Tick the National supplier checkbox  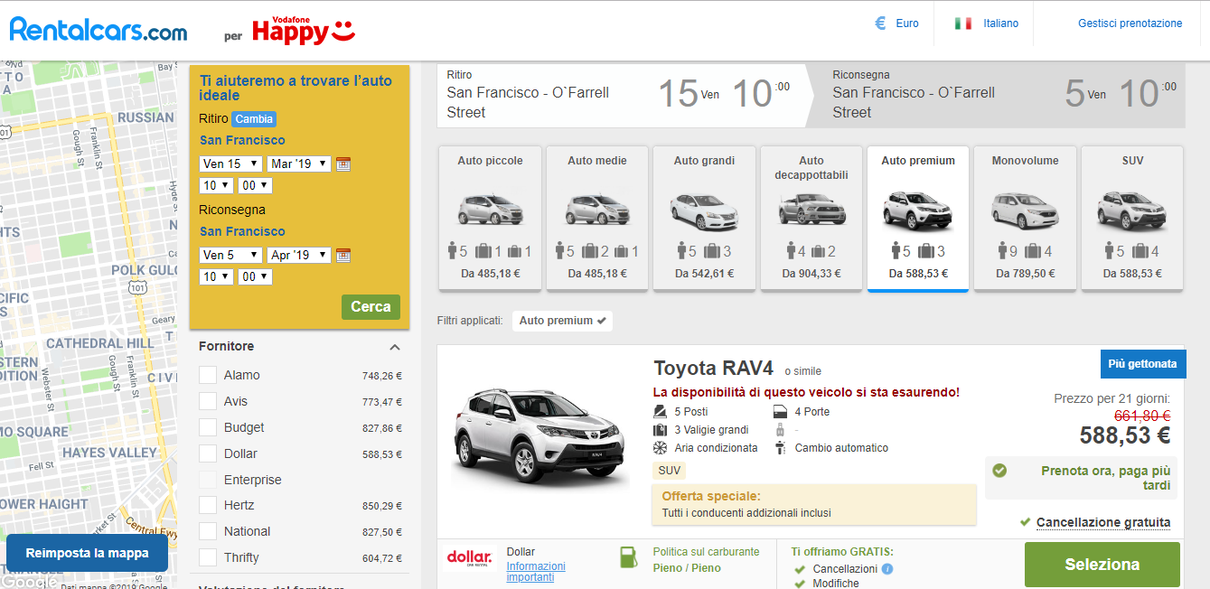tap(208, 531)
